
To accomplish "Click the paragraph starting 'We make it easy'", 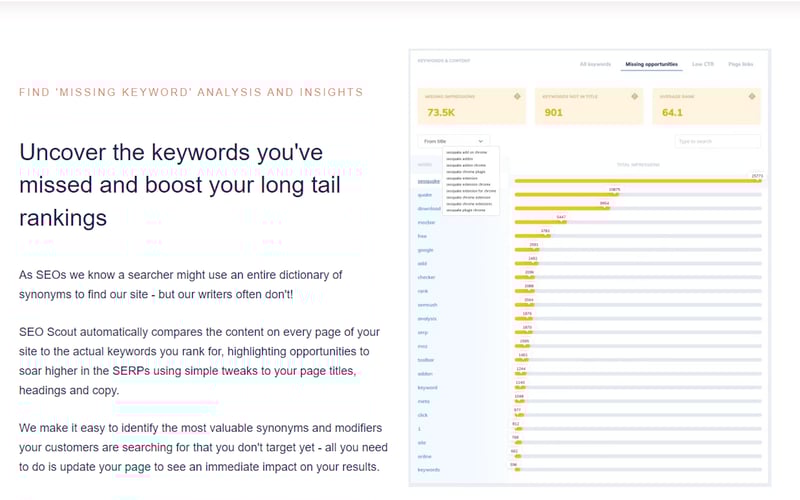I will (203, 447).
